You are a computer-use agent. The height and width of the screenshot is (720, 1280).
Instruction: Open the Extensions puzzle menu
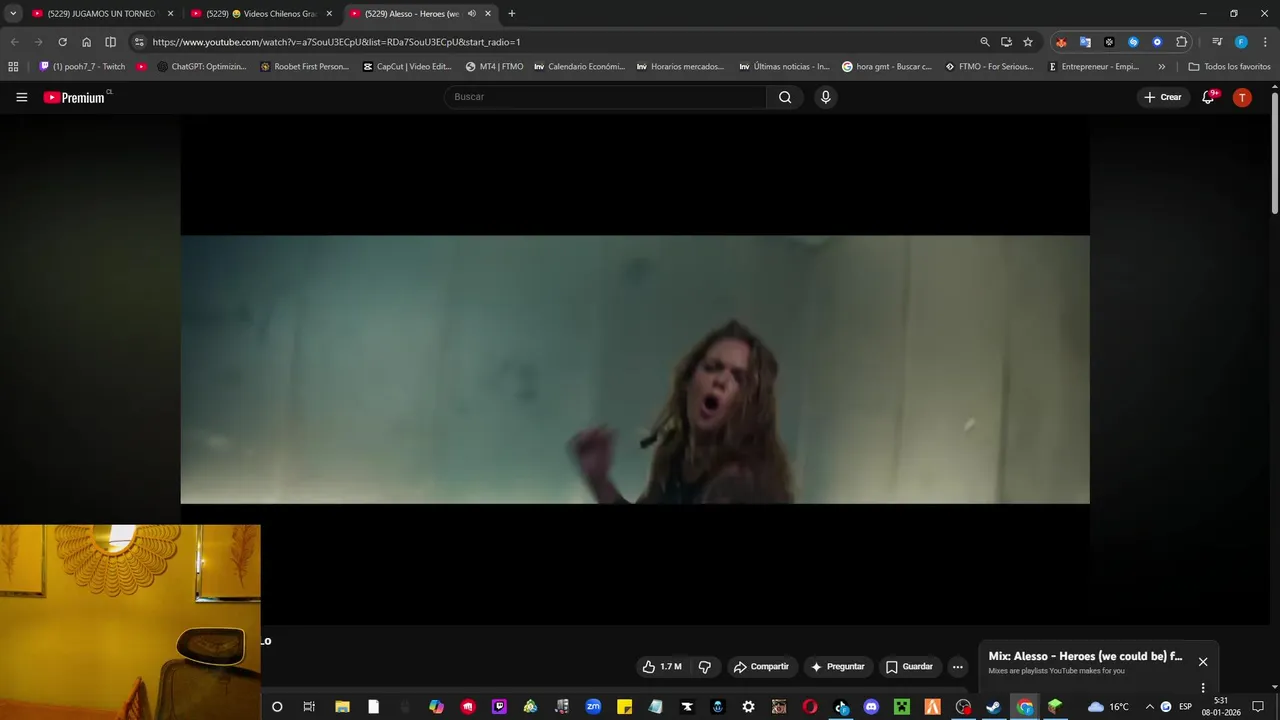coord(1182,42)
